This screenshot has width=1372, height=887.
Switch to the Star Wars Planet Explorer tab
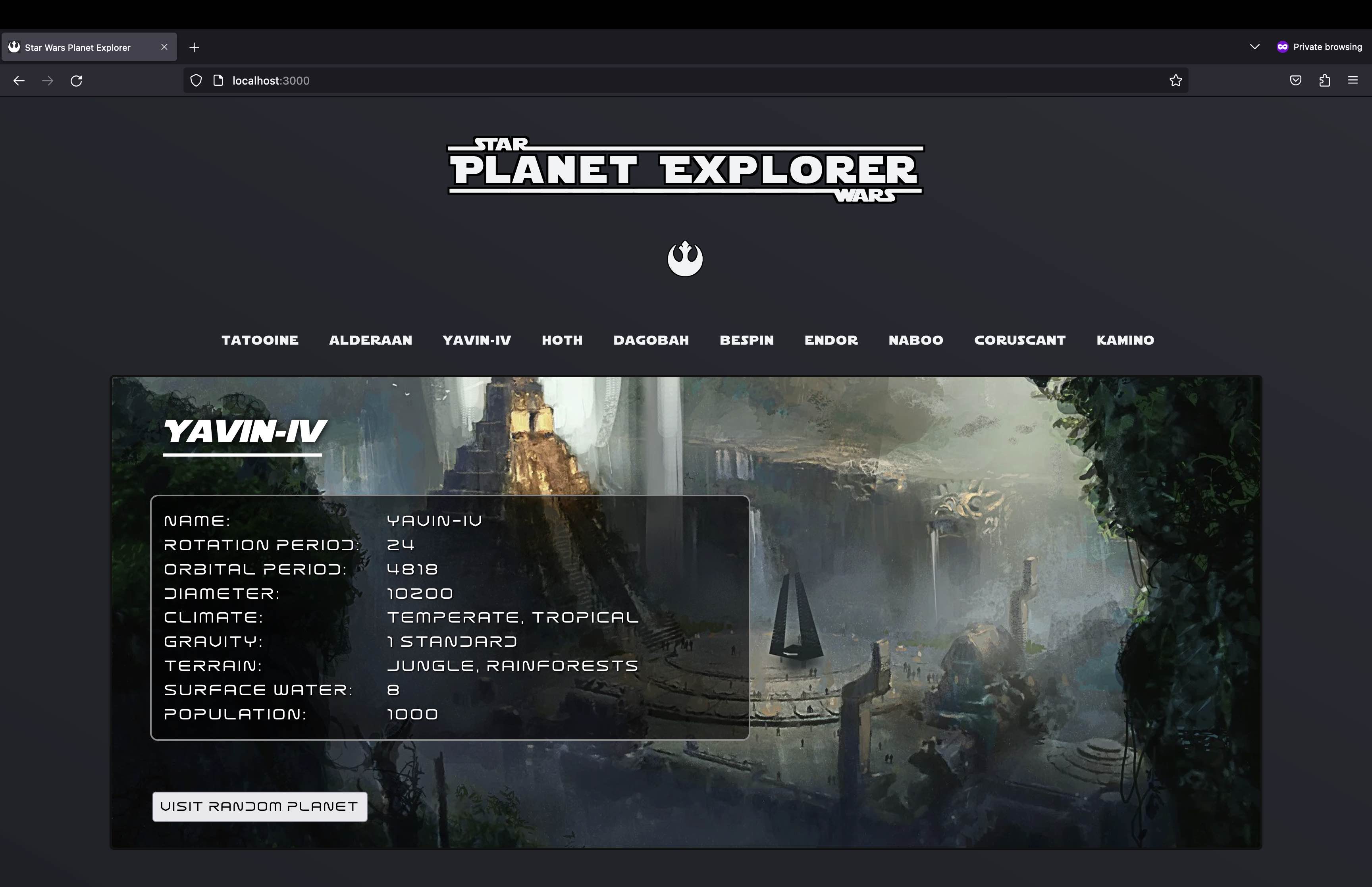tap(78, 47)
